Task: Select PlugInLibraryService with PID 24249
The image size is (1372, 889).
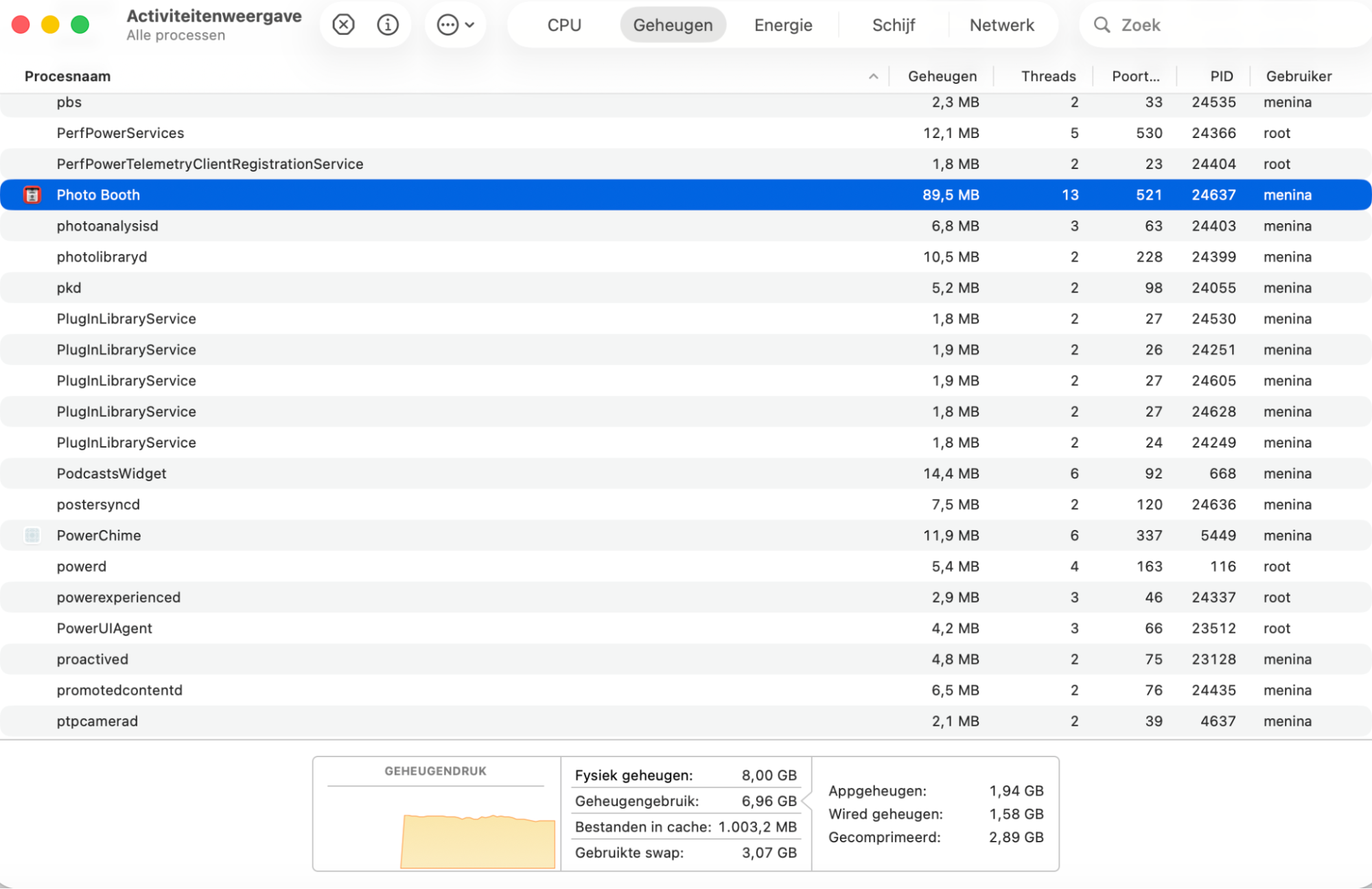Action: (686, 442)
